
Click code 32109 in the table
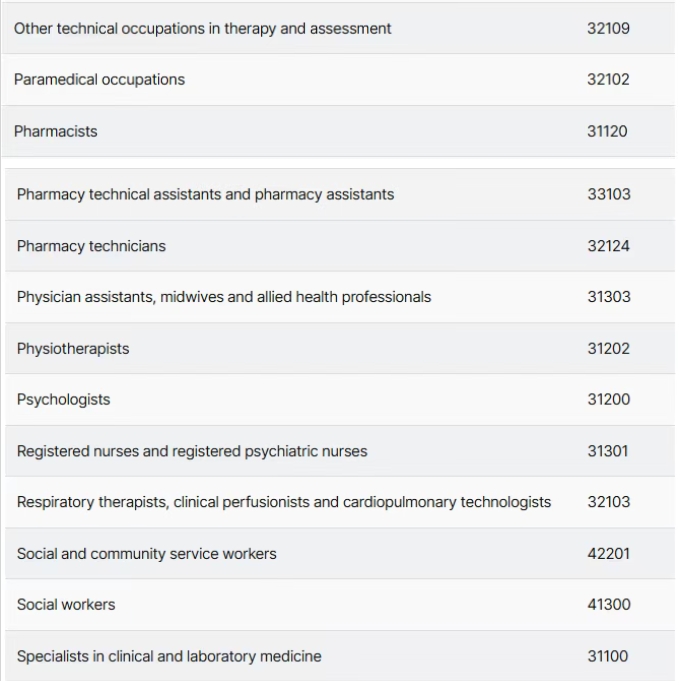tap(608, 29)
